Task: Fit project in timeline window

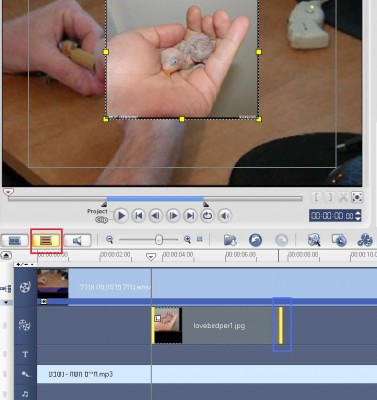Action: (x=200, y=239)
